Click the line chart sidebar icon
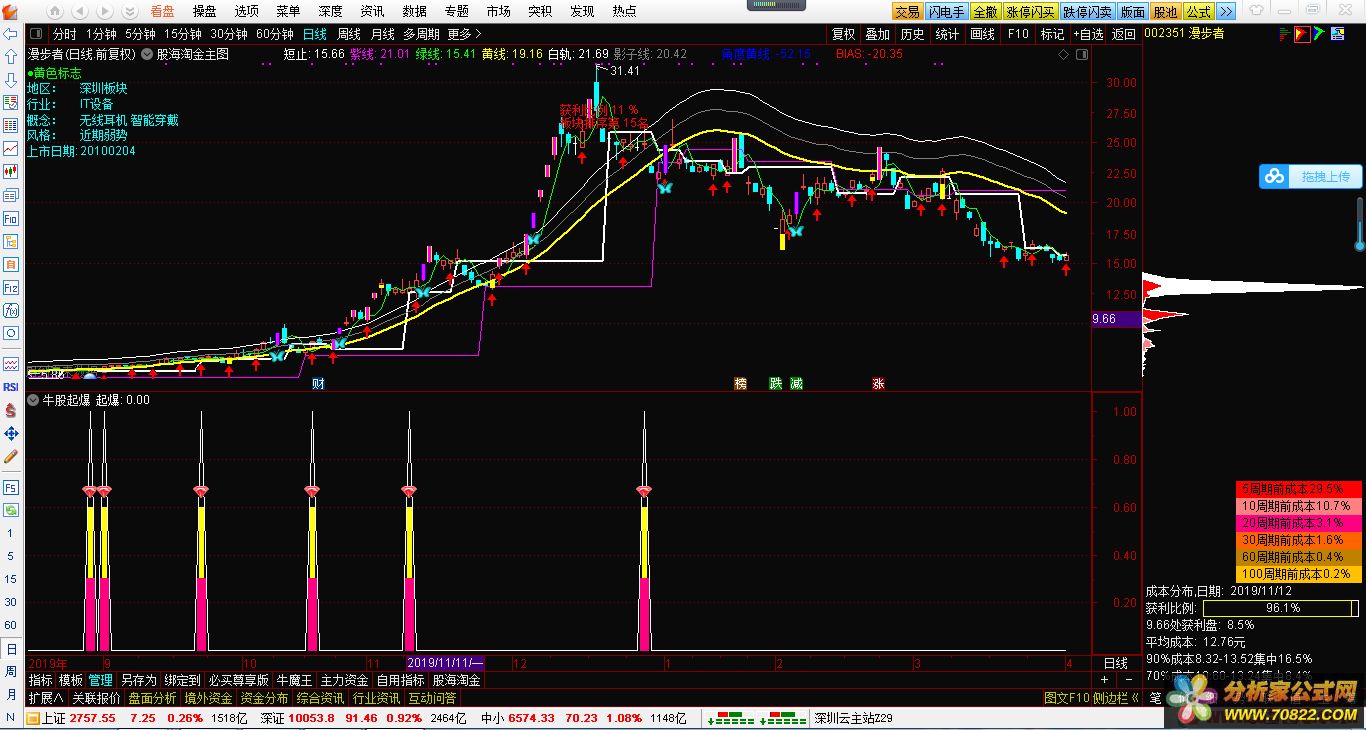The image size is (1366, 730). point(10,149)
